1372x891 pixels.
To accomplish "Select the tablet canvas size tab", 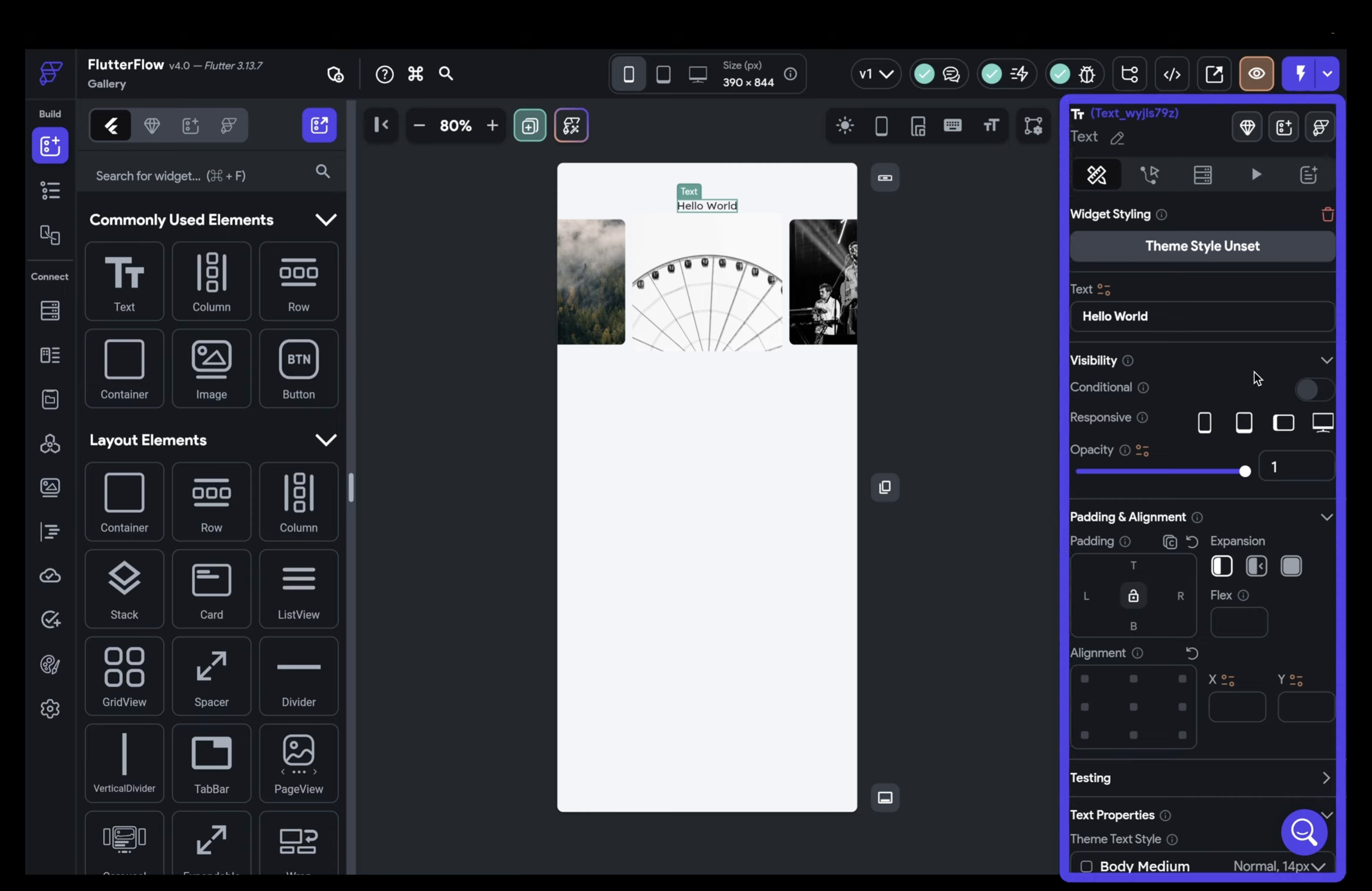I will coord(663,74).
